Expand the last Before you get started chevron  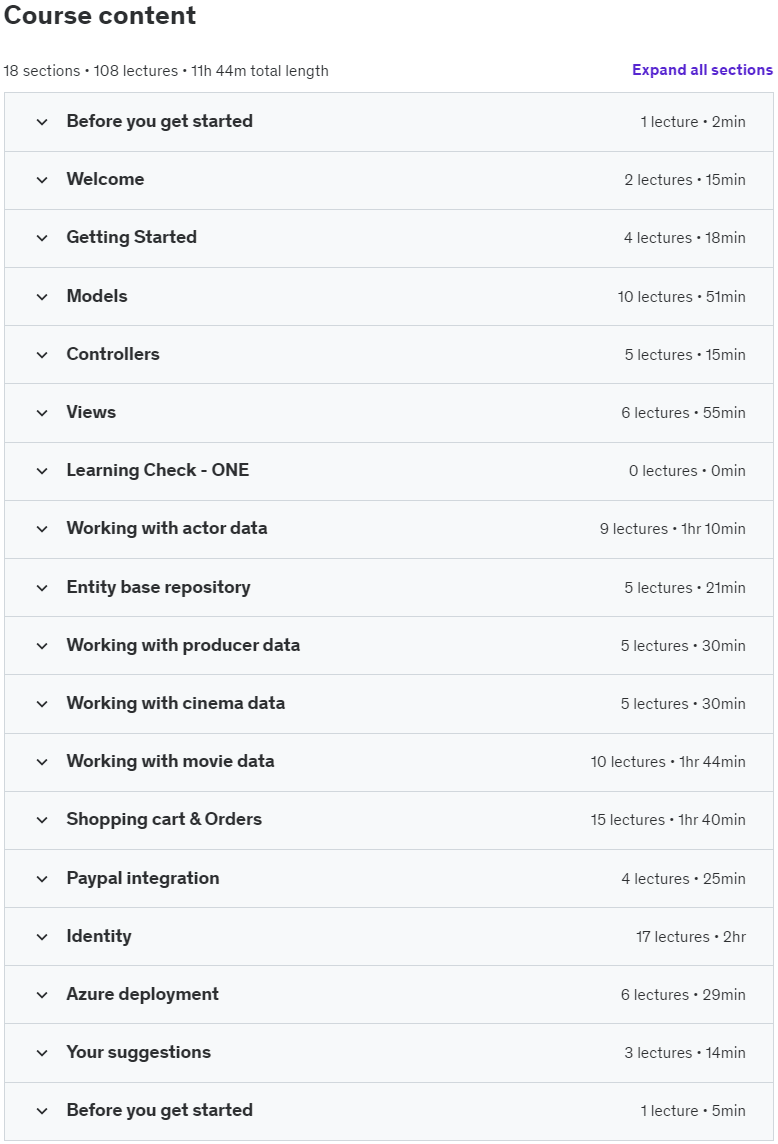pos(42,1111)
